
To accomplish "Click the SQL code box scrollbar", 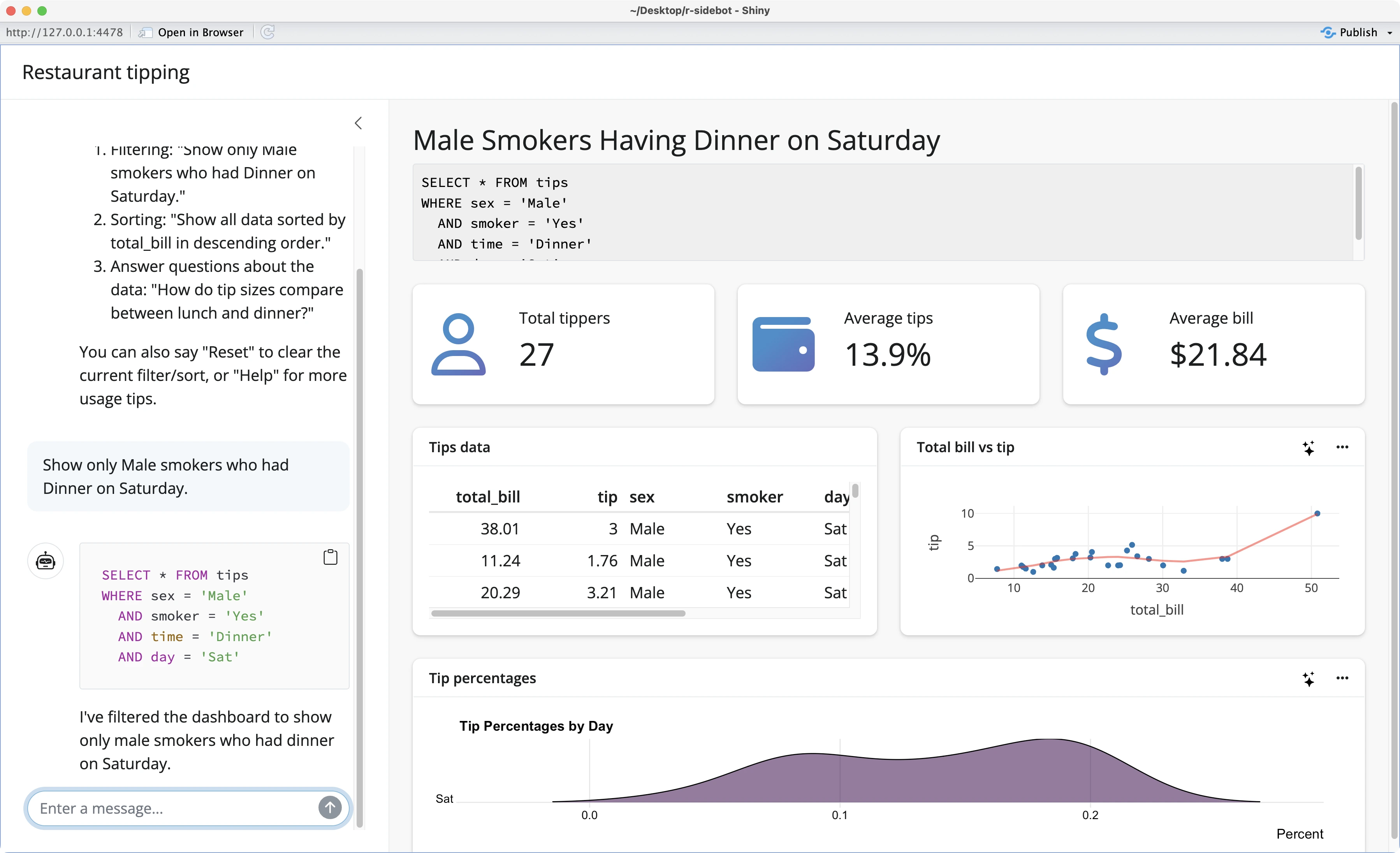I will point(1358,203).
